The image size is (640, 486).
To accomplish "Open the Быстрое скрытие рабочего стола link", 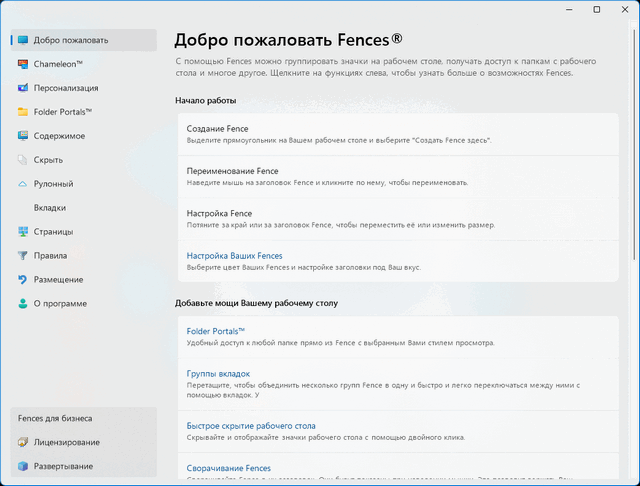I will (x=251, y=426).
